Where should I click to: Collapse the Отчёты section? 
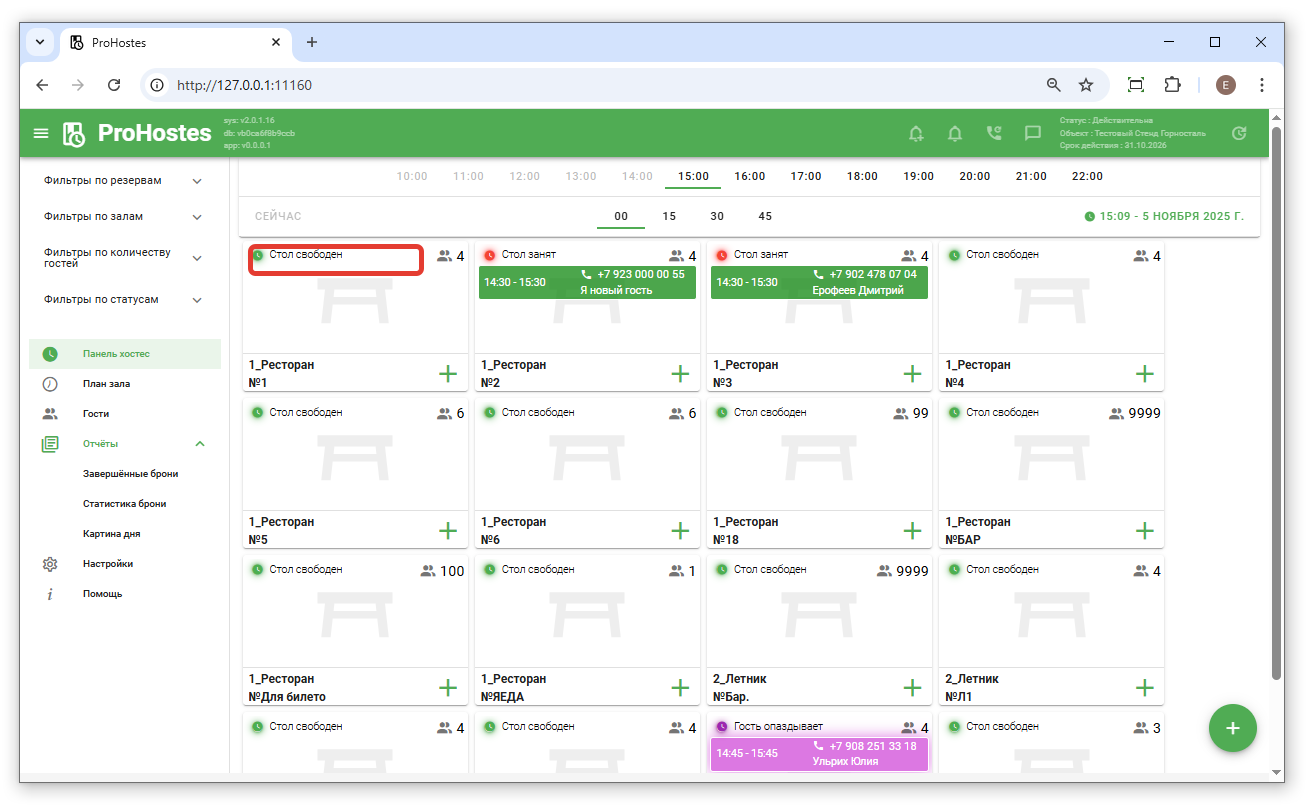pyautogui.click(x=200, y=444)
